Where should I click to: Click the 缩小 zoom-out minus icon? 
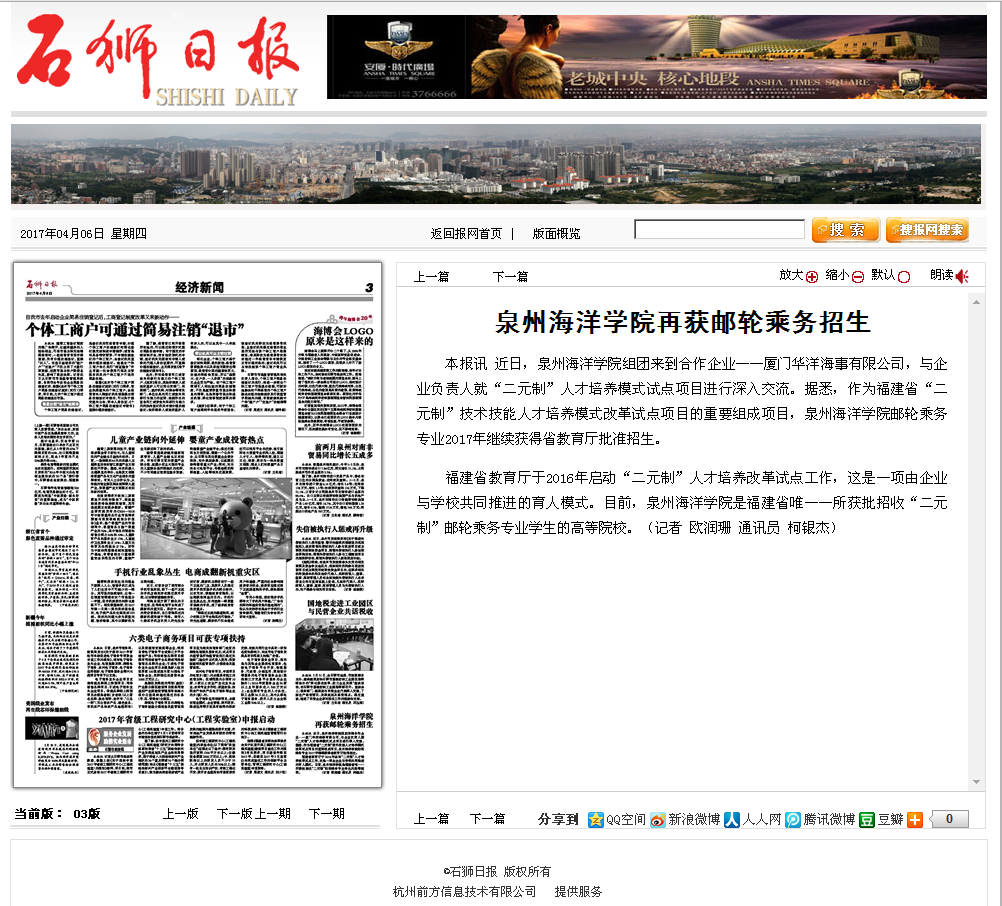pos(858,277)
